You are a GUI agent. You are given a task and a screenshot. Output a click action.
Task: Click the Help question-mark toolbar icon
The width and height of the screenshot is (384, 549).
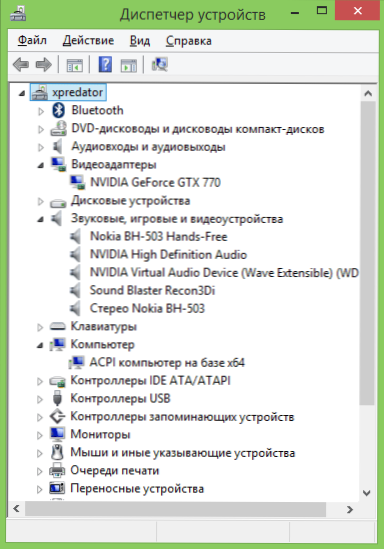click(105, 64)
